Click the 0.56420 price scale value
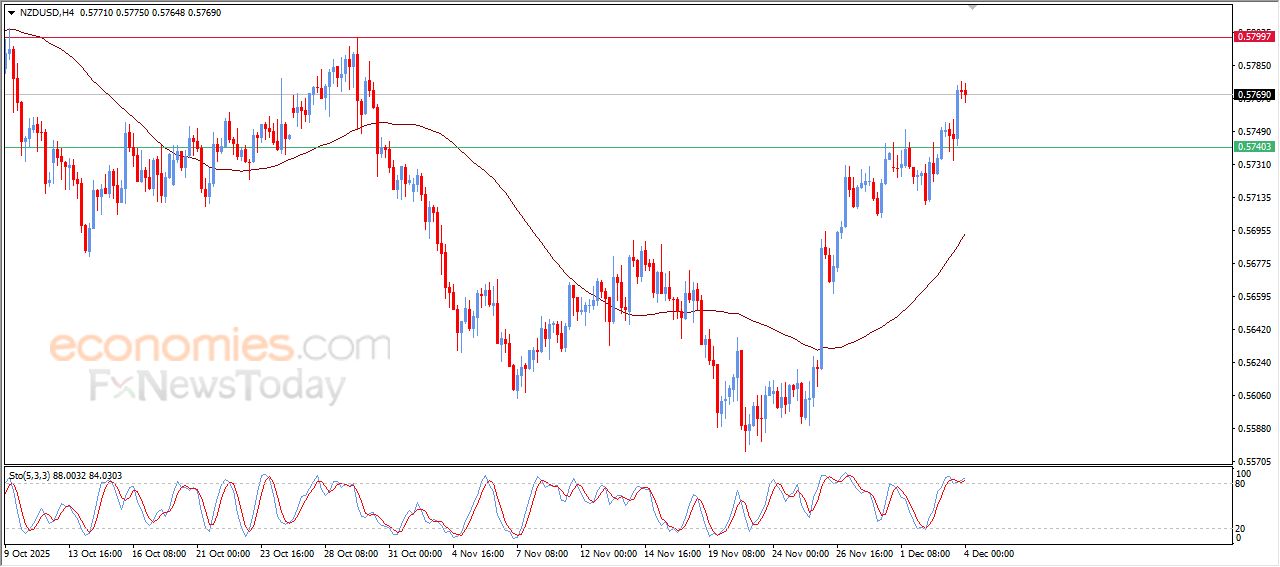 (x=1253, y=330)
